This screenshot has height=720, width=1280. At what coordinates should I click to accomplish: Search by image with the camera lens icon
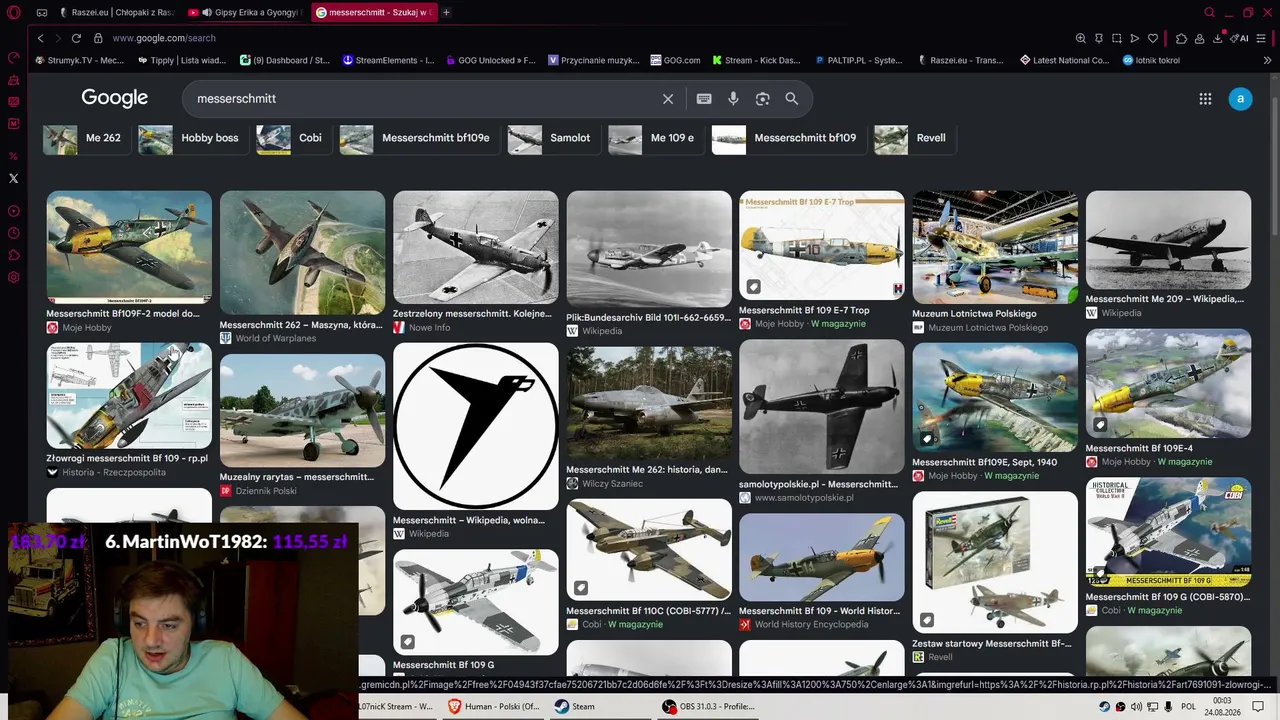pos(763,99)
